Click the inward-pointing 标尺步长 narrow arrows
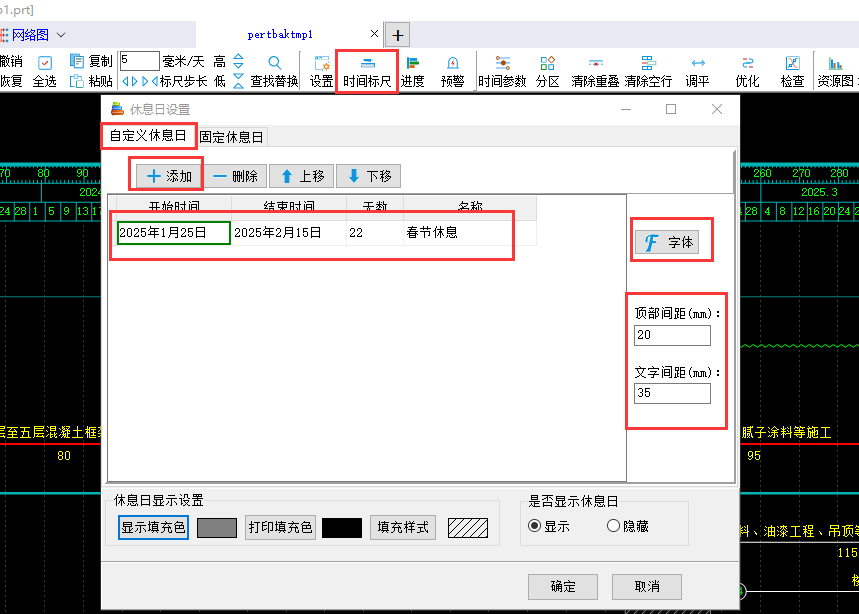 tap(150, 82)
